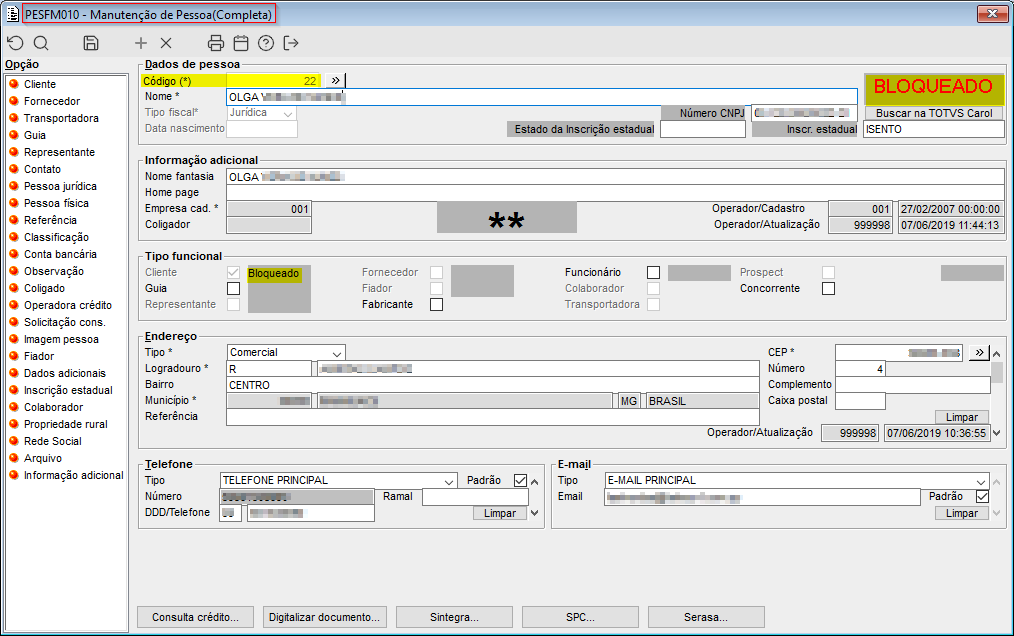Viewport: 1014px width, 636px height.
Task: Check the Concorrente checkbox
Action: pos(828,289)
